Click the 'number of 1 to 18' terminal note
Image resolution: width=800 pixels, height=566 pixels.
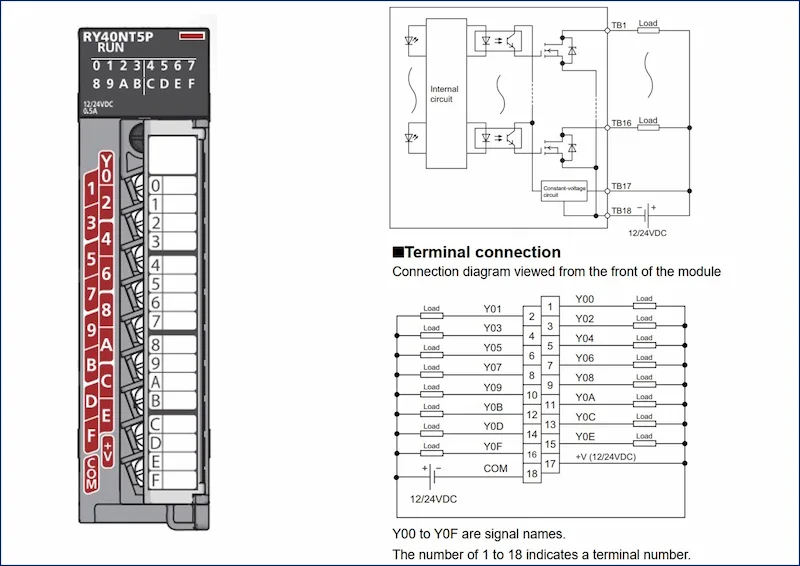tap(541, 554)
